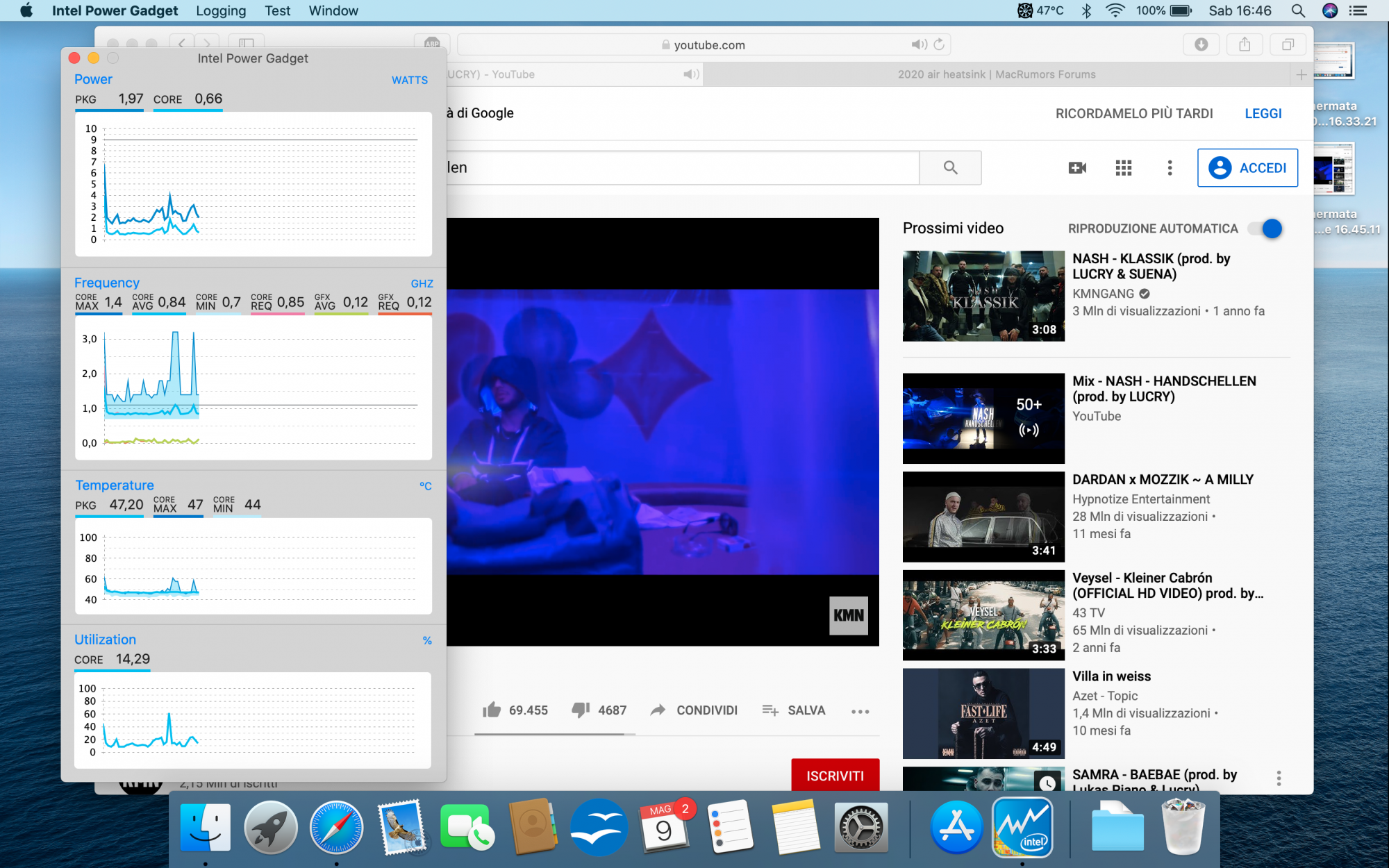
Task: Click the red ISCRIVITI subscribe button
Action: 835,775
